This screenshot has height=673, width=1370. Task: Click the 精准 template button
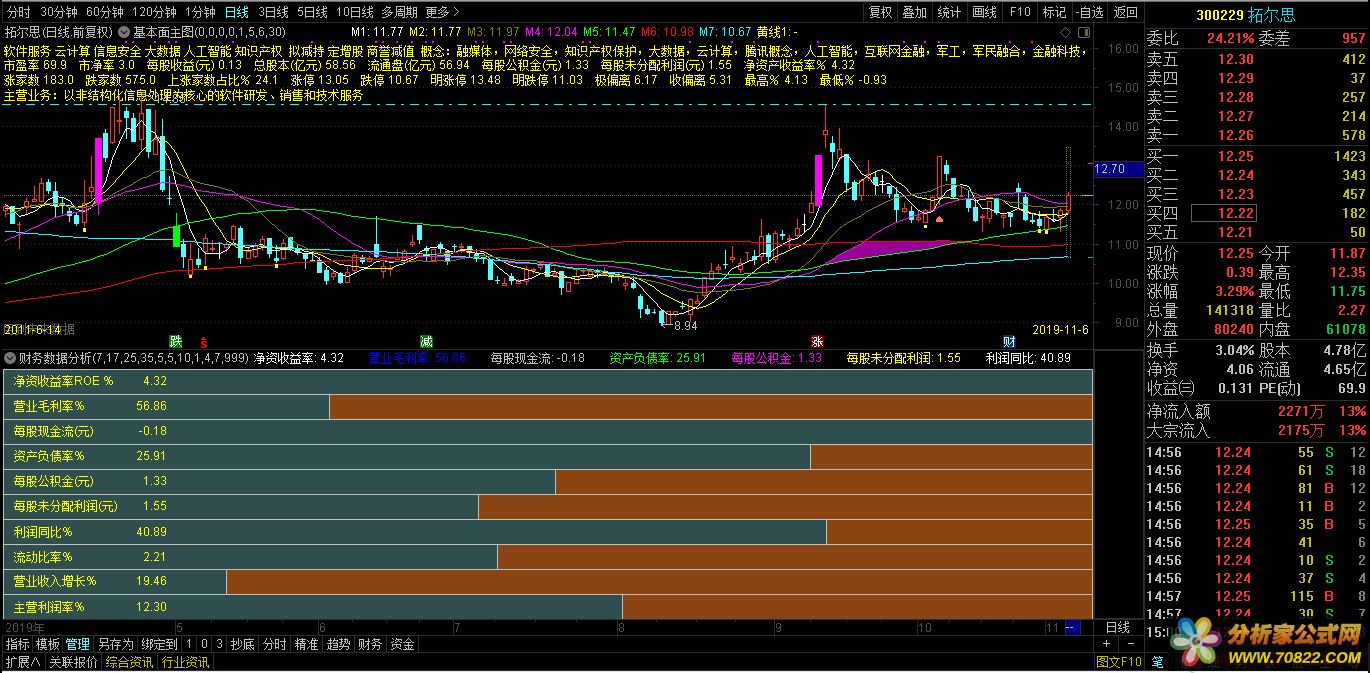click(x=306, y=644)
